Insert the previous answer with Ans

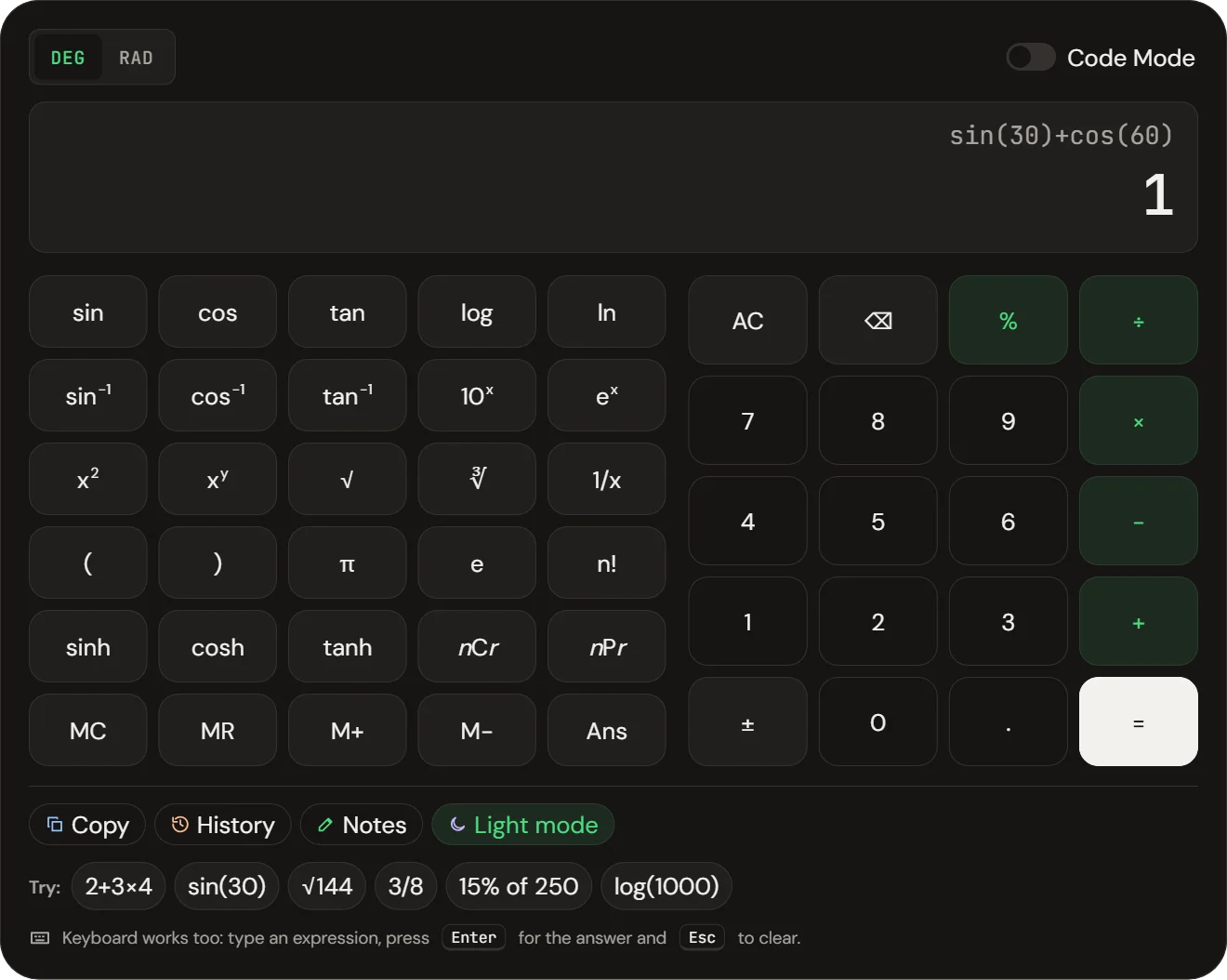tap(606, 730)
